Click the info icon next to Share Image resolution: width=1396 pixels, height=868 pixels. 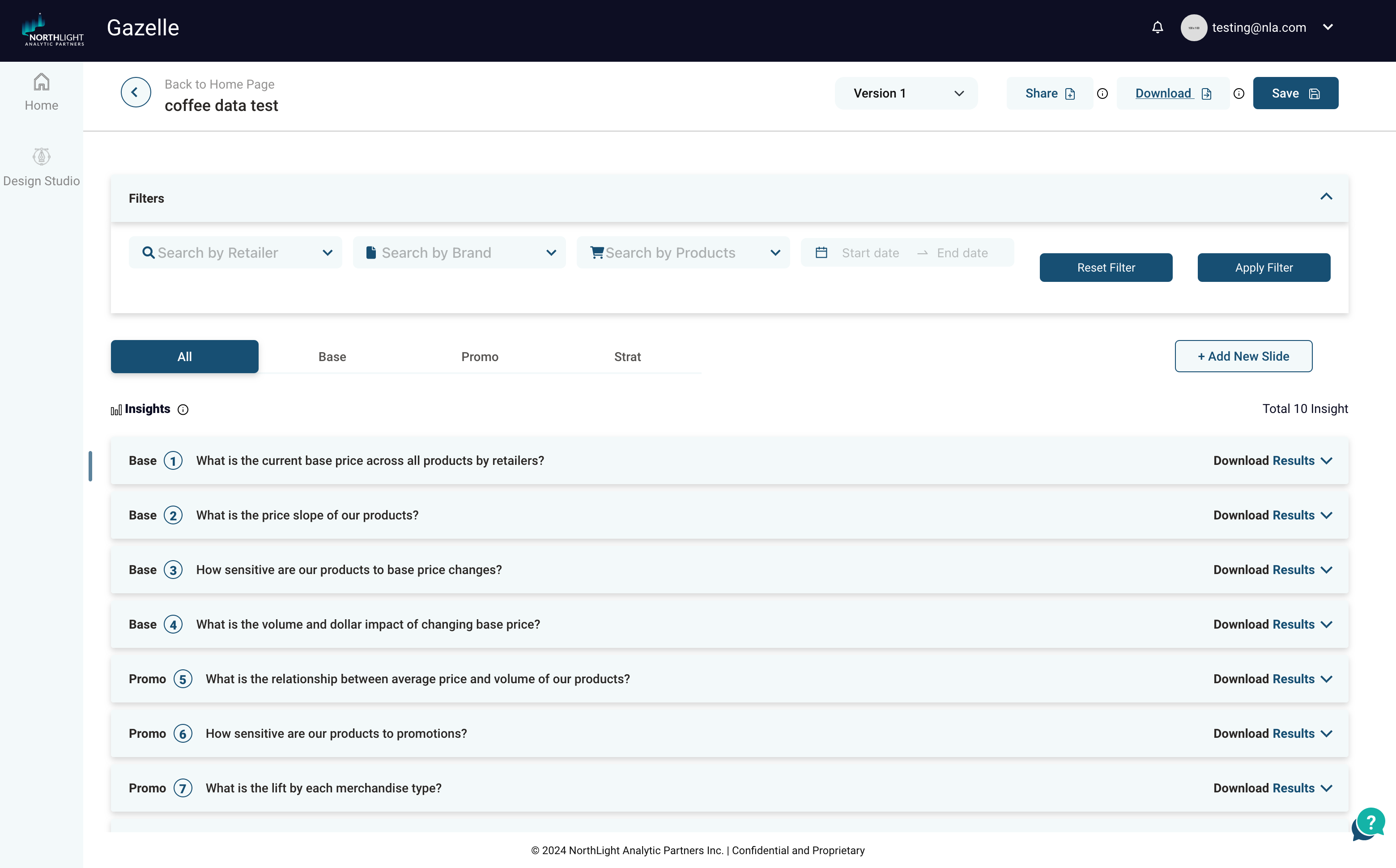(x=1102, y=94)
